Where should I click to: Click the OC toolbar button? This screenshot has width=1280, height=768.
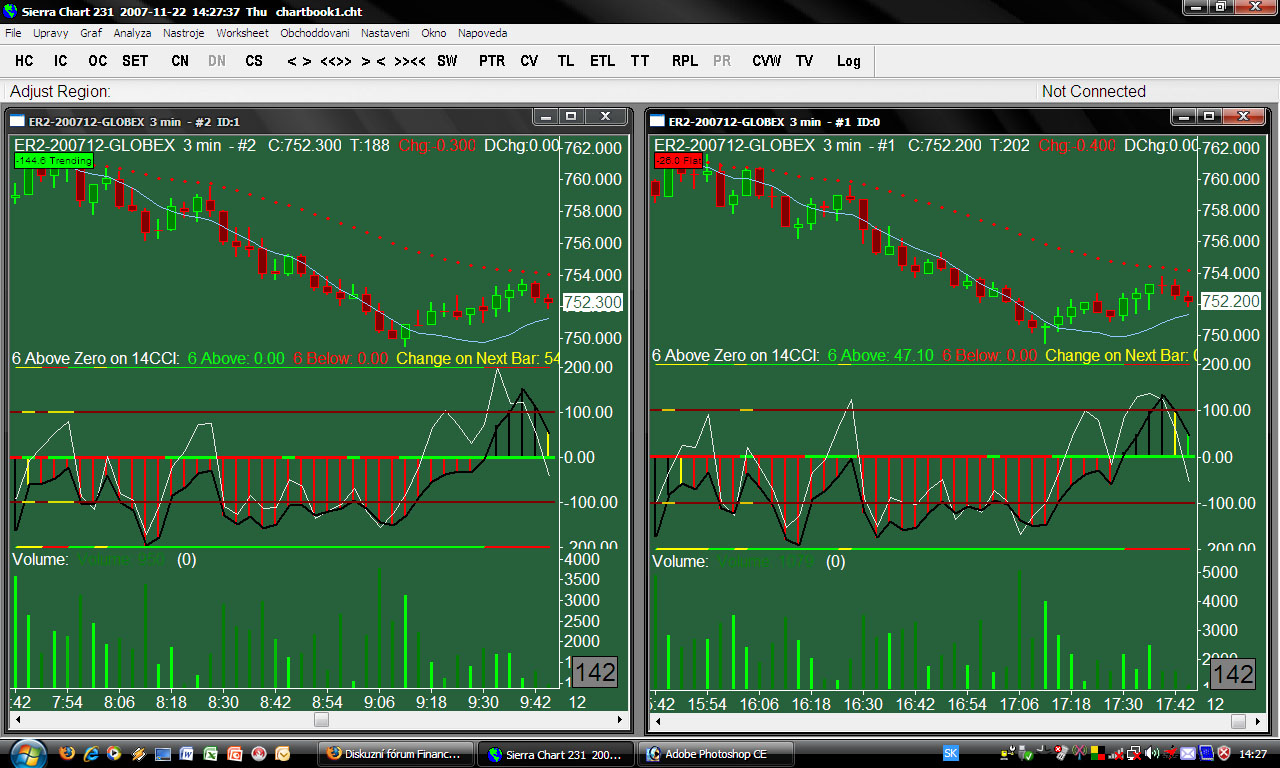pyautogui.click(x=97, y=61)
